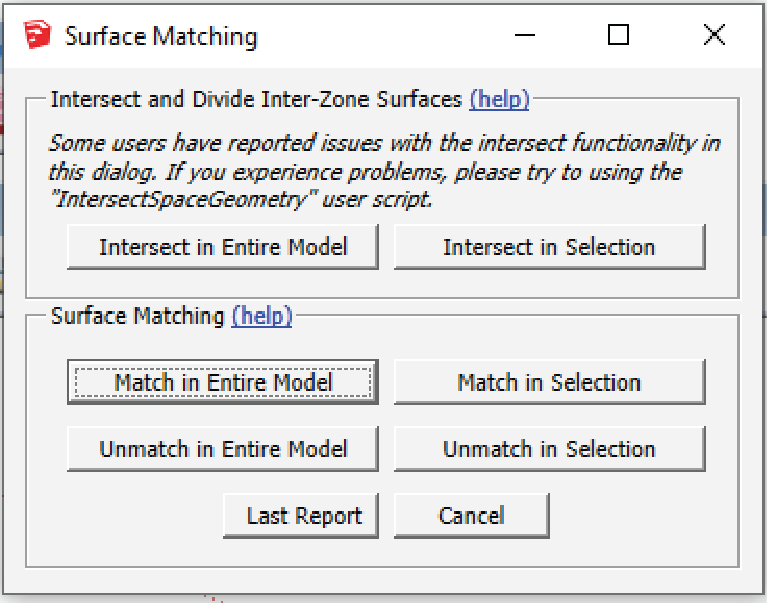This screenshot has height=603, width=767.
Task: Close the Surface Matching dialog
Action: click(714, 36)
